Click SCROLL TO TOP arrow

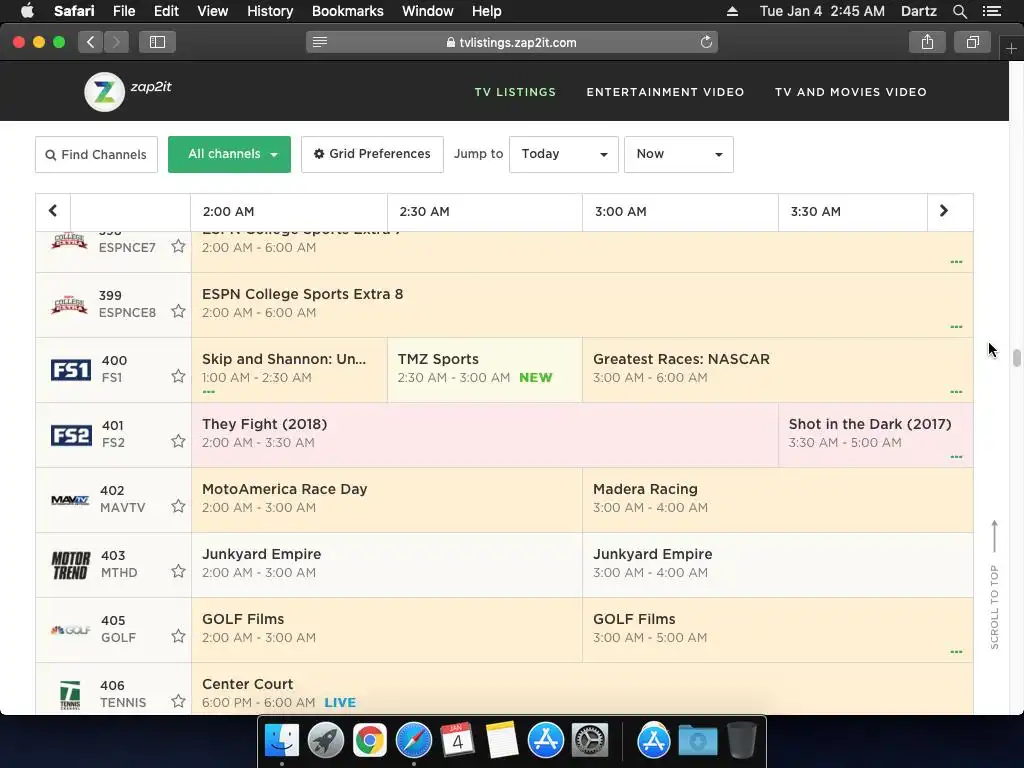[x=994, y=537]
